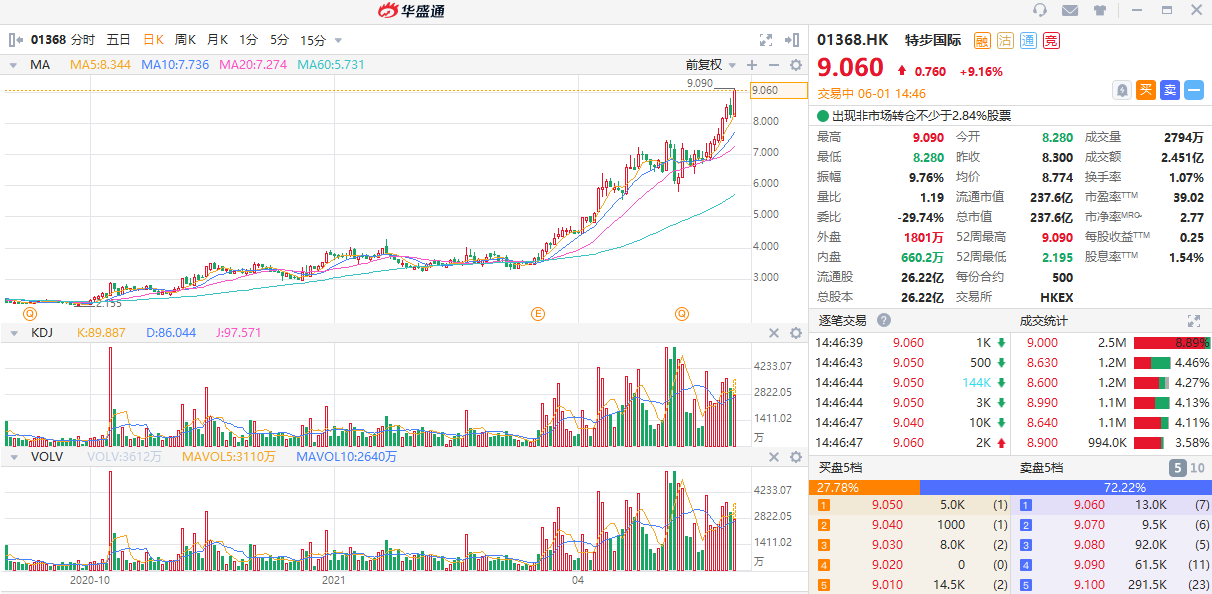Click the orange 买 buy button
The height and width of the screenshot is (594, 1212).
(x=1146, y=90)
